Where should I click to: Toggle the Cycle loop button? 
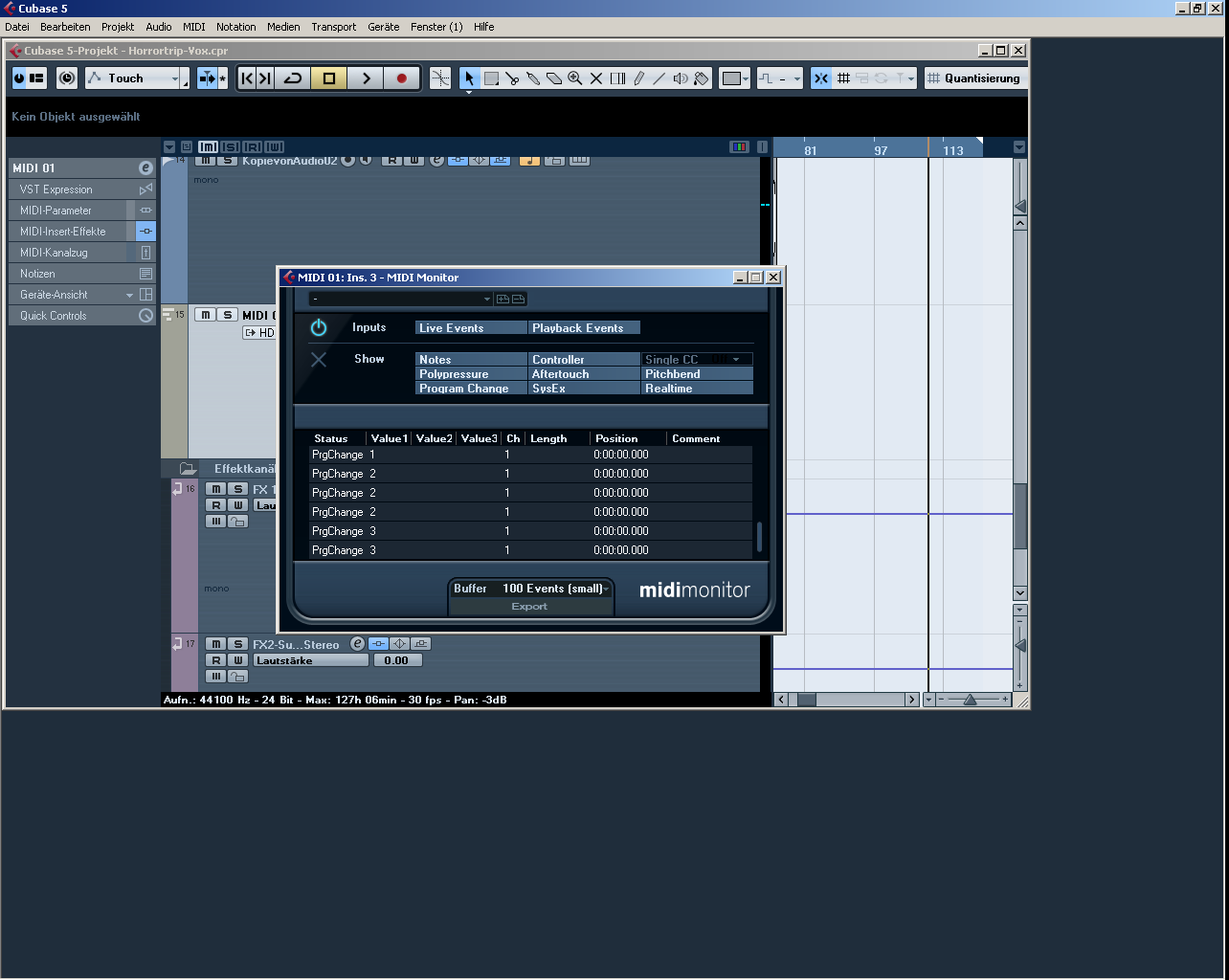293,78
